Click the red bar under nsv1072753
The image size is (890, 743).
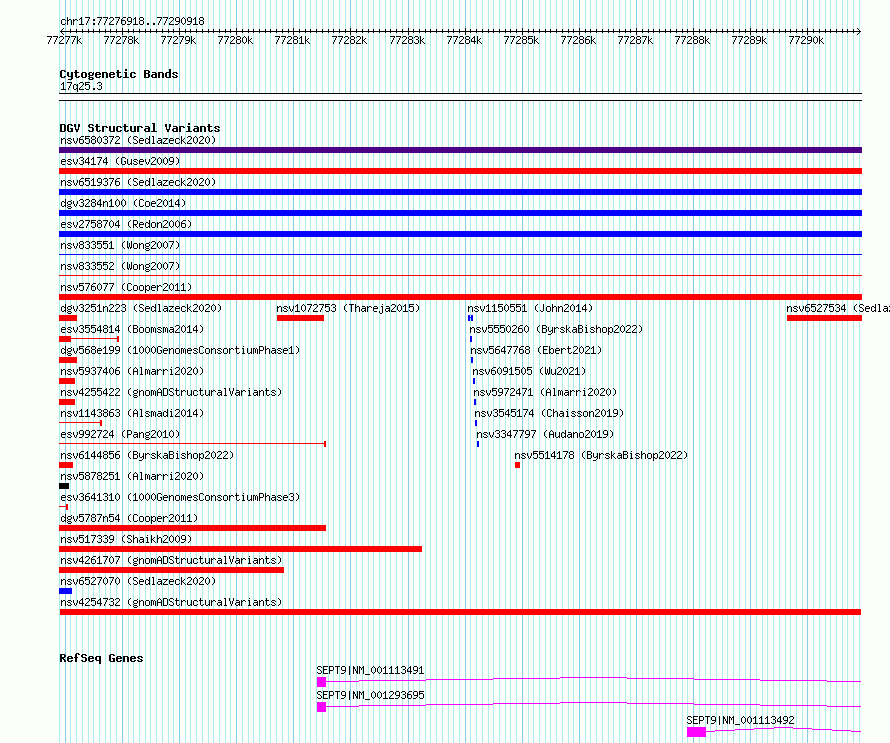[x=300, y=318]
